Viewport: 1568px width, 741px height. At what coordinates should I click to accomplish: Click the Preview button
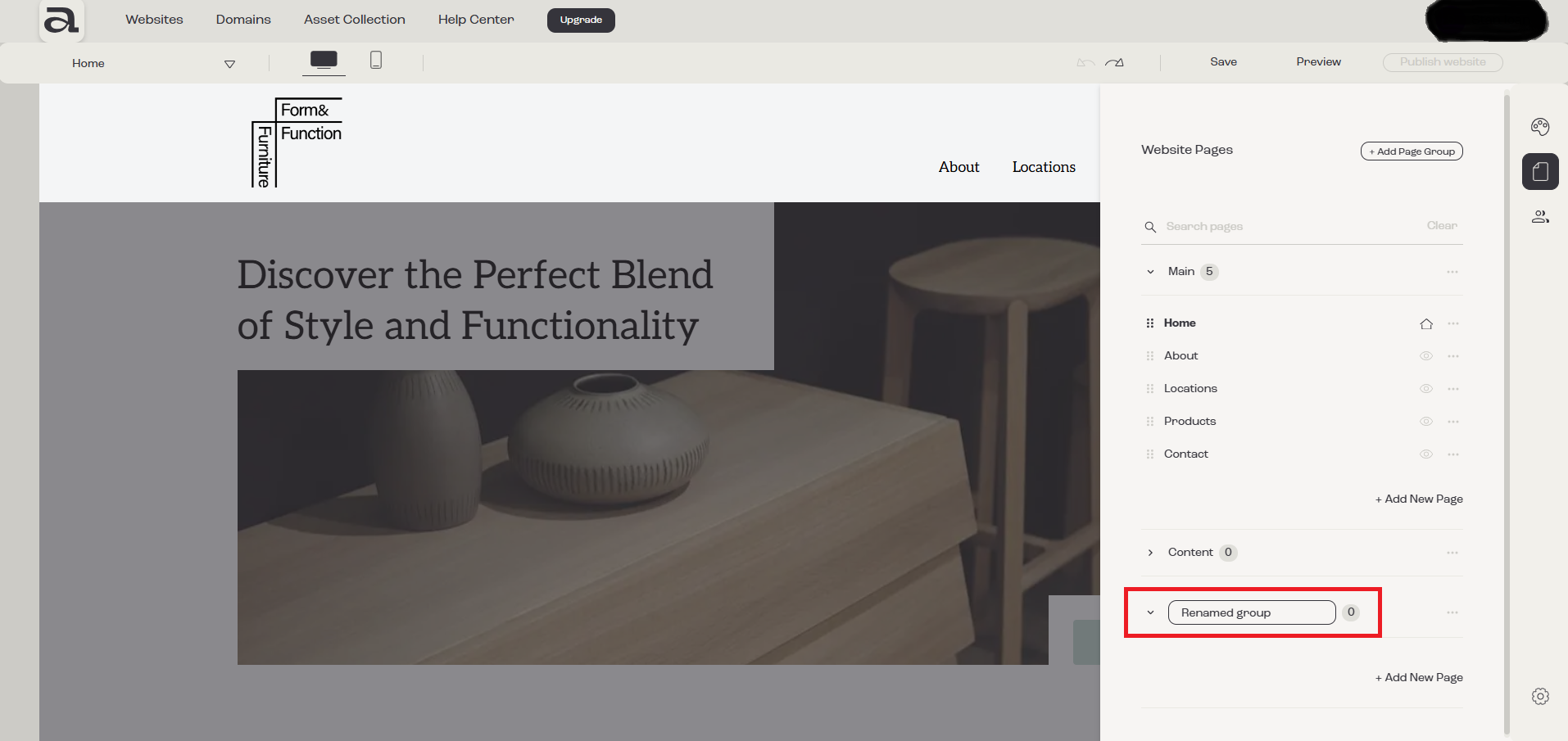1318,62
